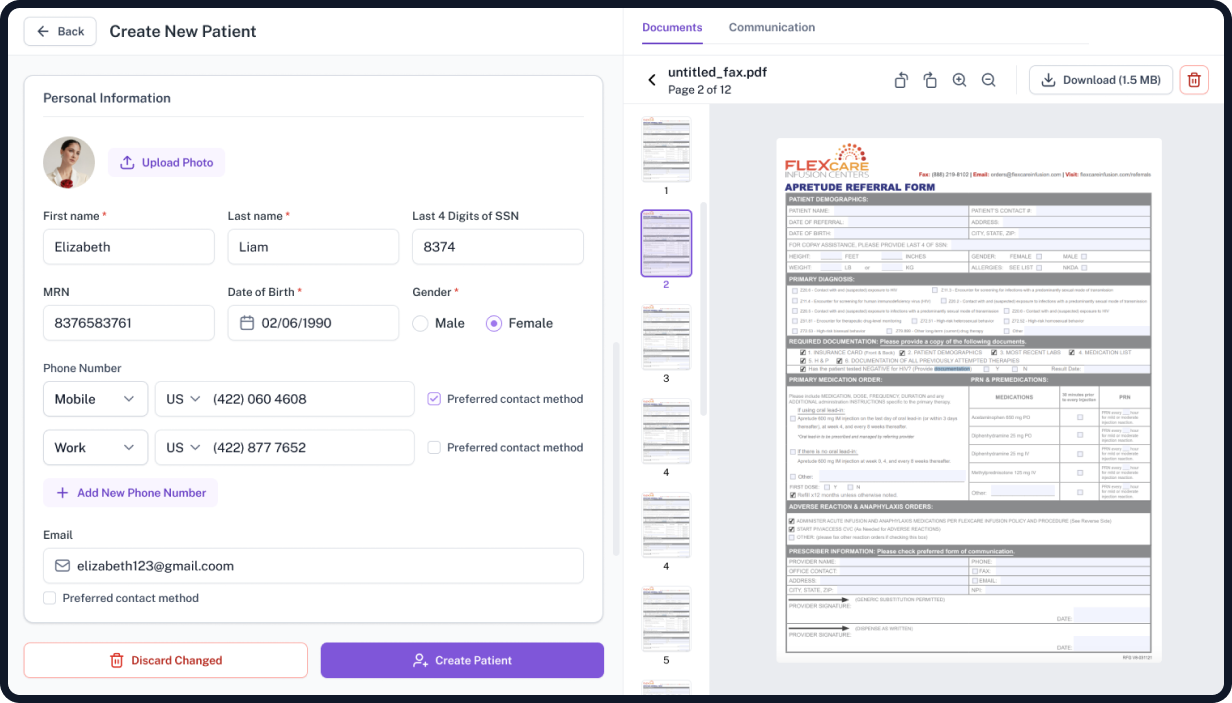Zoom out of the PDF document
The height and width of the screenshot is (703, 1232).
coord(988,80)
